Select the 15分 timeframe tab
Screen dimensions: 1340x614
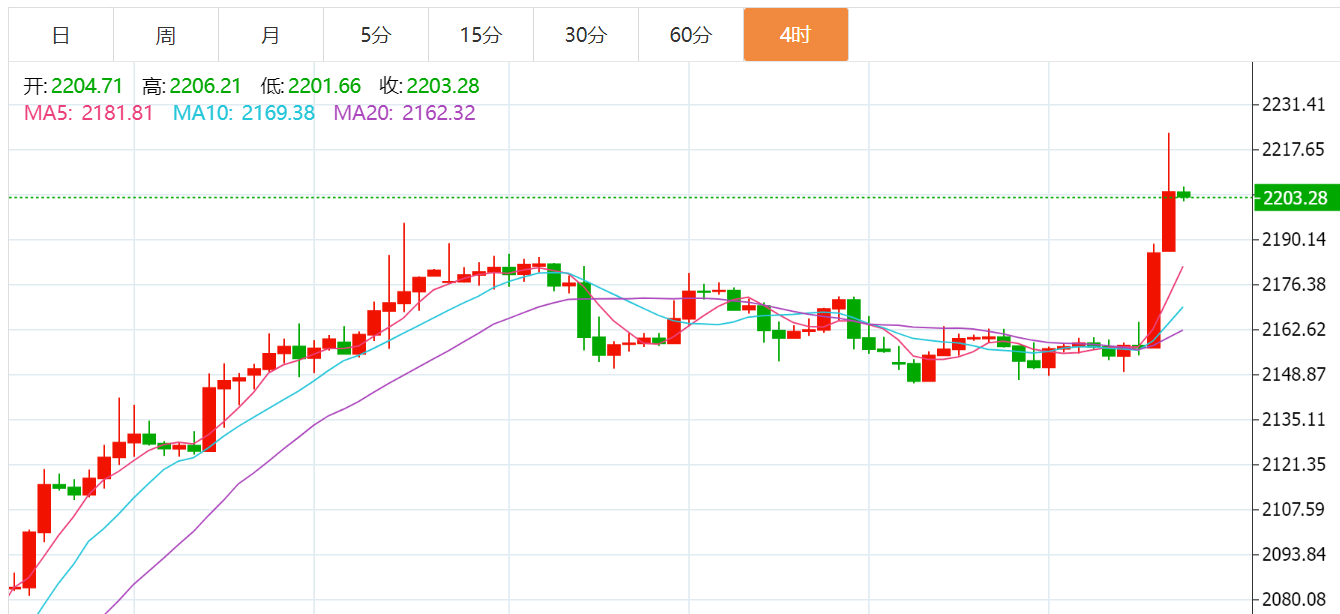point(481,35)
